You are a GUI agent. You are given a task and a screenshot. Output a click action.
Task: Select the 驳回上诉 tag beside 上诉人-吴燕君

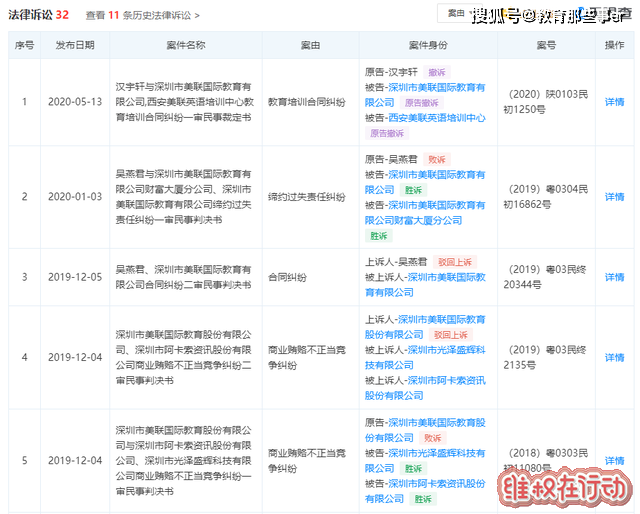(x=455, y=262)
